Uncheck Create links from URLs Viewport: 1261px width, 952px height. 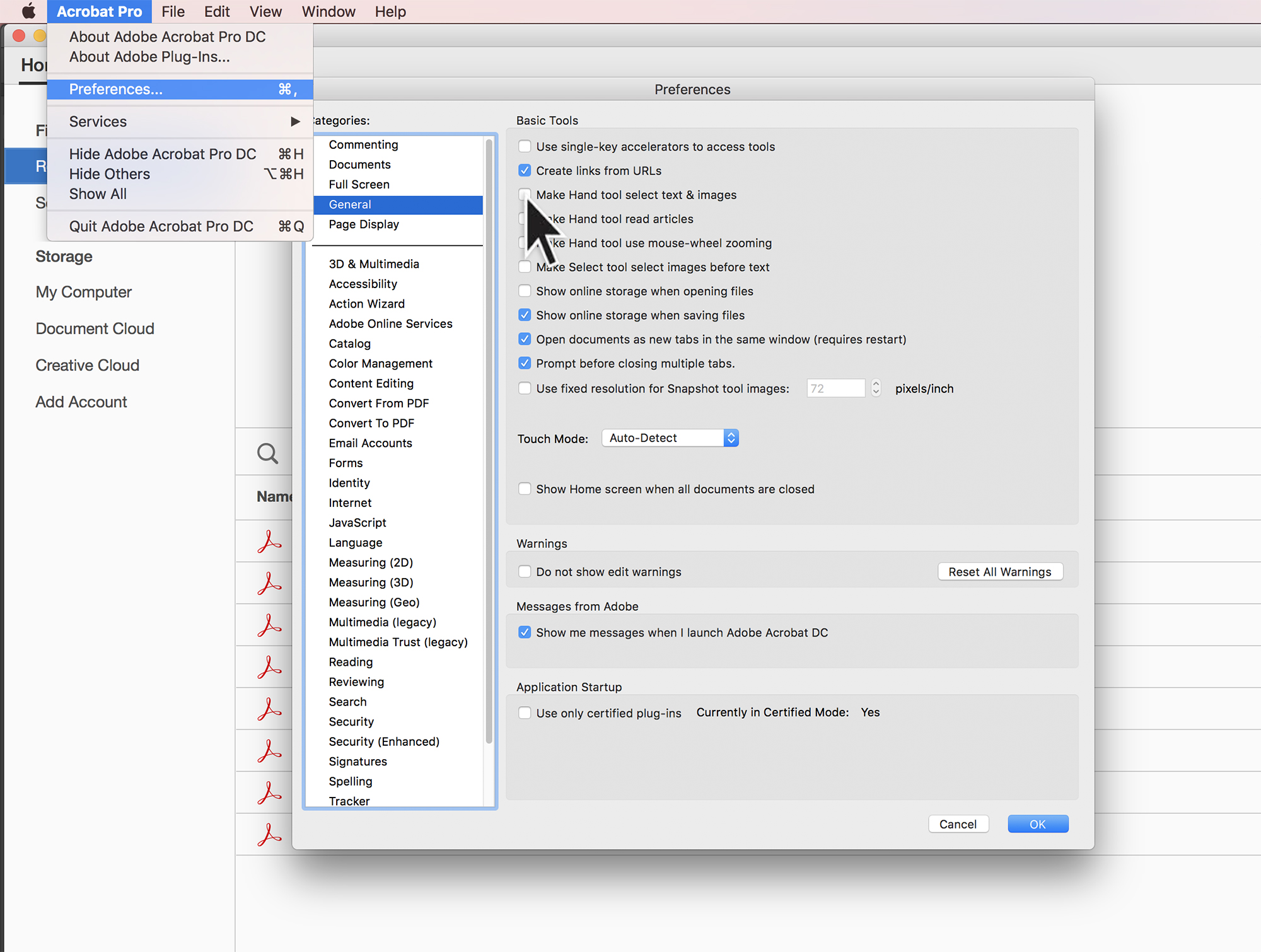click(x=525, y=171)
